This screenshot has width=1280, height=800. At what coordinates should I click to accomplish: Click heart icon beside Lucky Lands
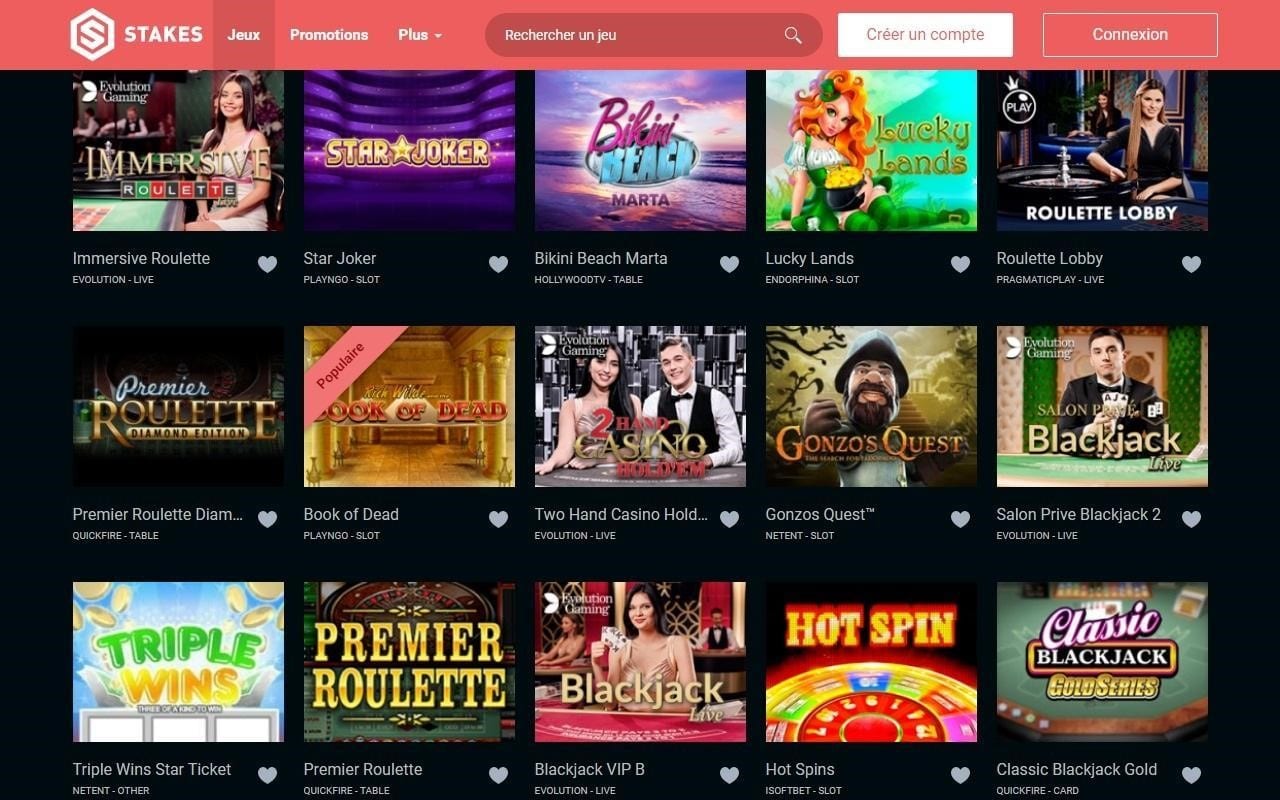pyautogui.click(x=960, y=264)
